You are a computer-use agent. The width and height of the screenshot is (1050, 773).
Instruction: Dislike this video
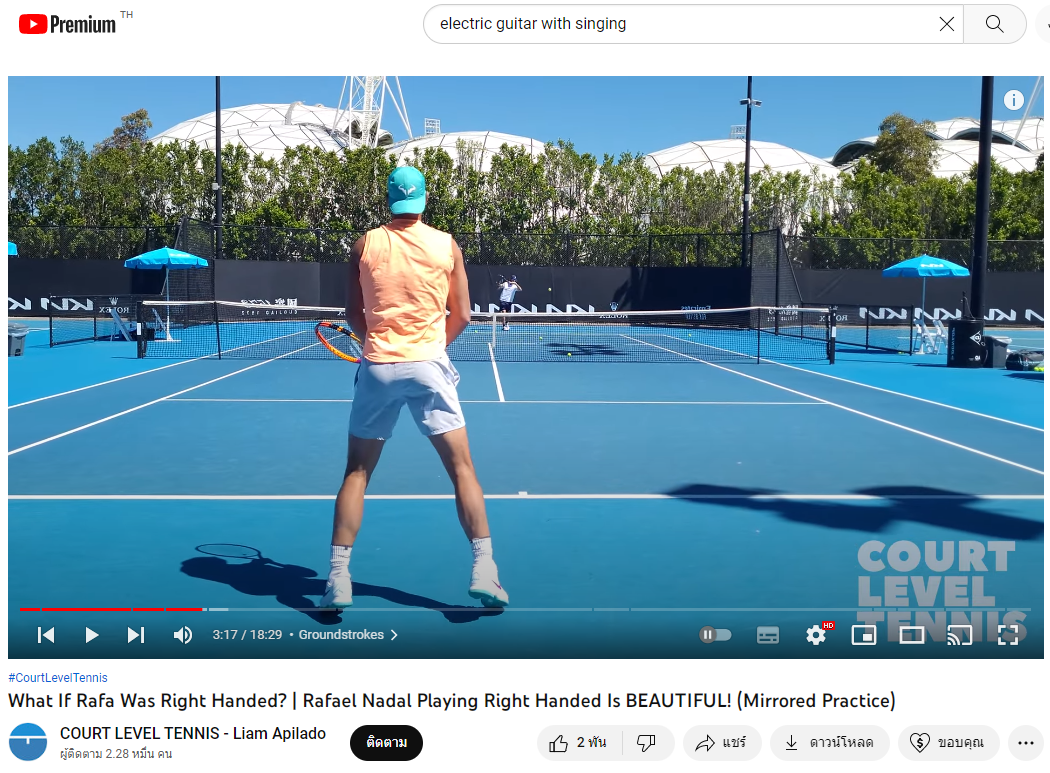click(x=646, y=742)
